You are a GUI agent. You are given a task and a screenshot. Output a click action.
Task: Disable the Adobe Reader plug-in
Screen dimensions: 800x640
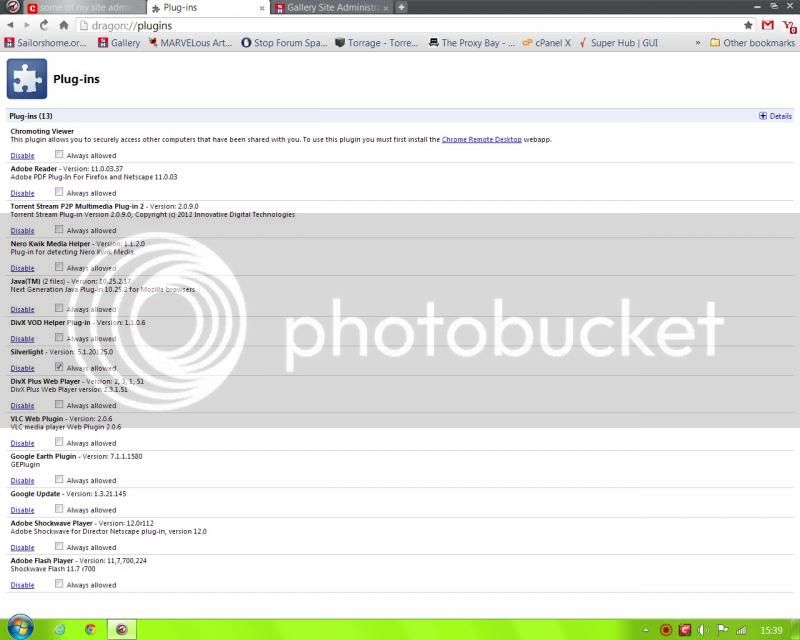22,193
